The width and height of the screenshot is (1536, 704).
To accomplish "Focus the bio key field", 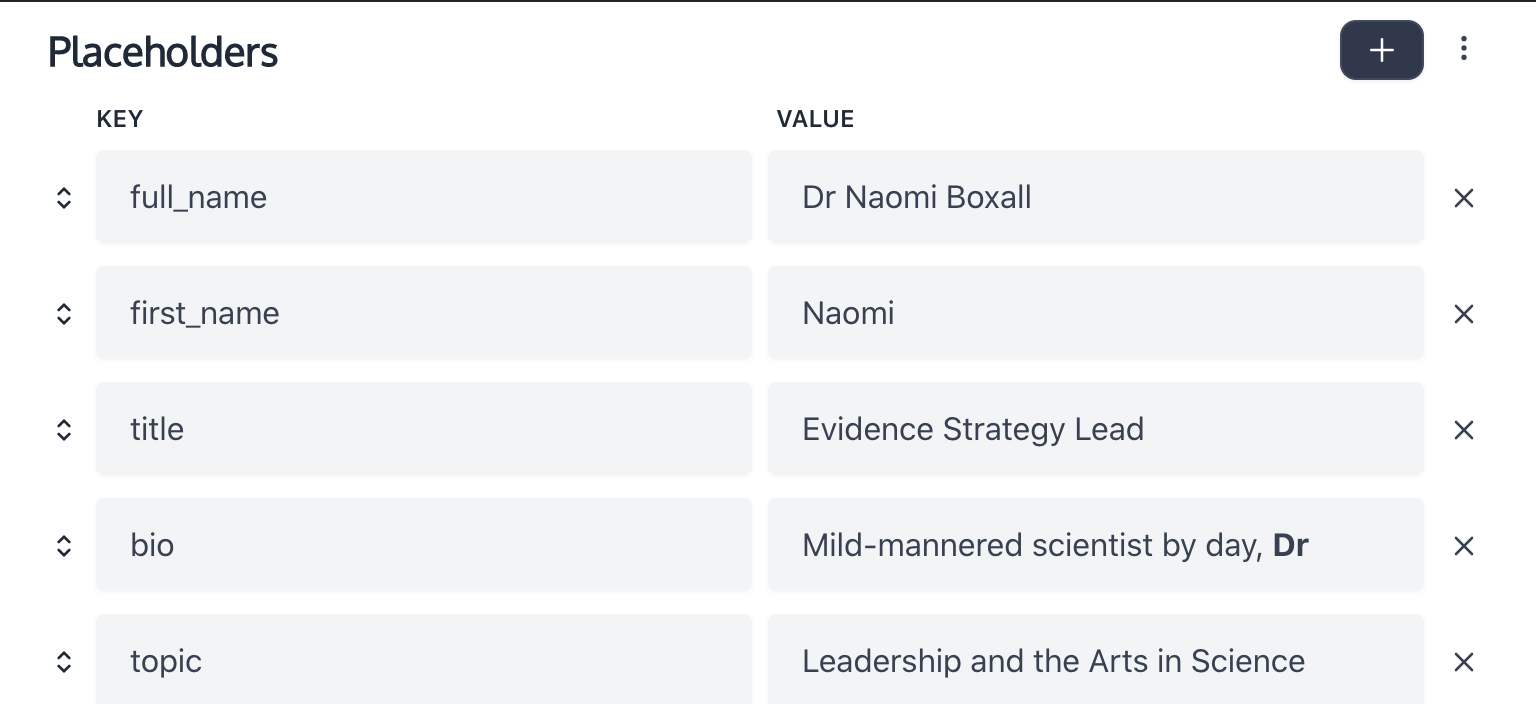I will tap(423, 545).
